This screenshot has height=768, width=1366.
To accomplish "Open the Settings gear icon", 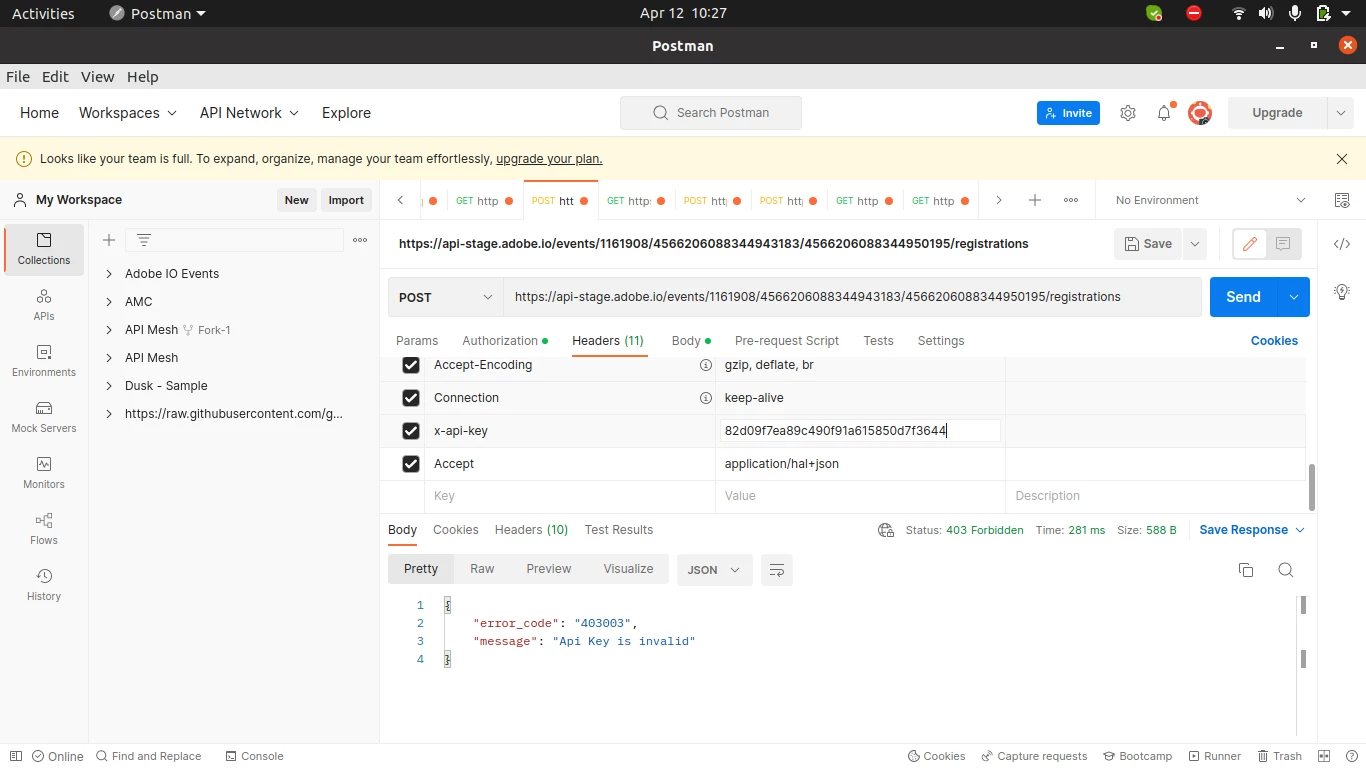I will click(1128, 113).
